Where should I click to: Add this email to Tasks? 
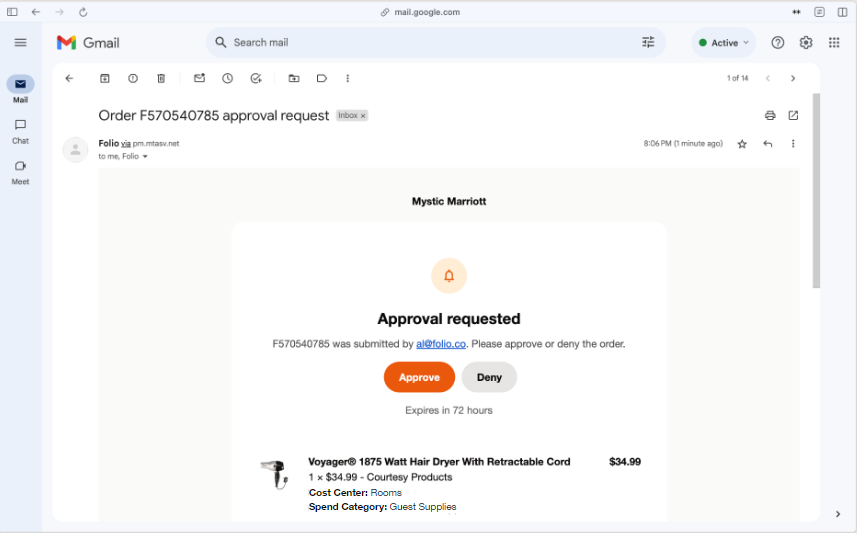click(256, 78)
